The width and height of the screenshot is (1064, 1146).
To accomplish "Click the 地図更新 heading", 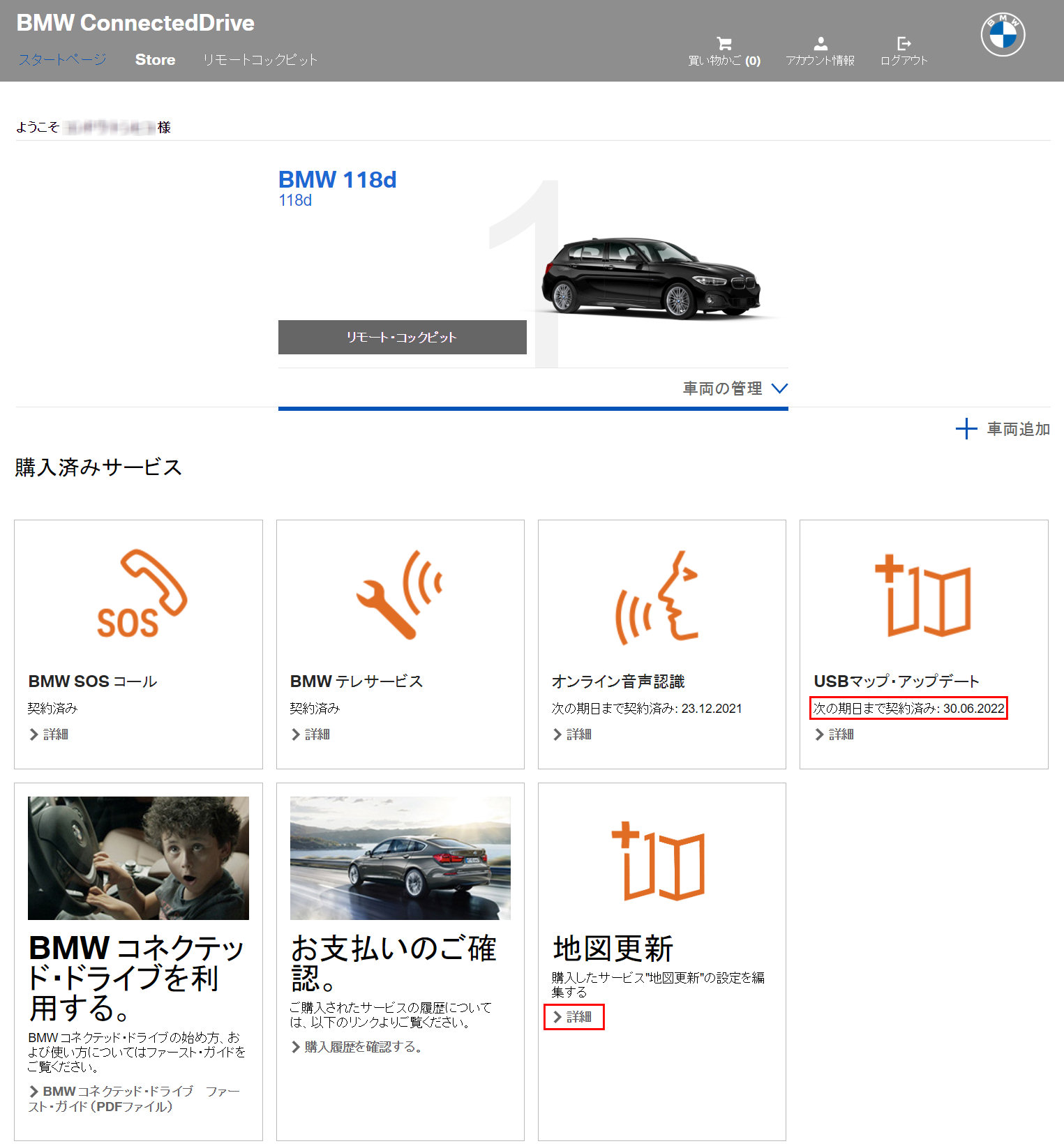I will [x=613, y=949].
